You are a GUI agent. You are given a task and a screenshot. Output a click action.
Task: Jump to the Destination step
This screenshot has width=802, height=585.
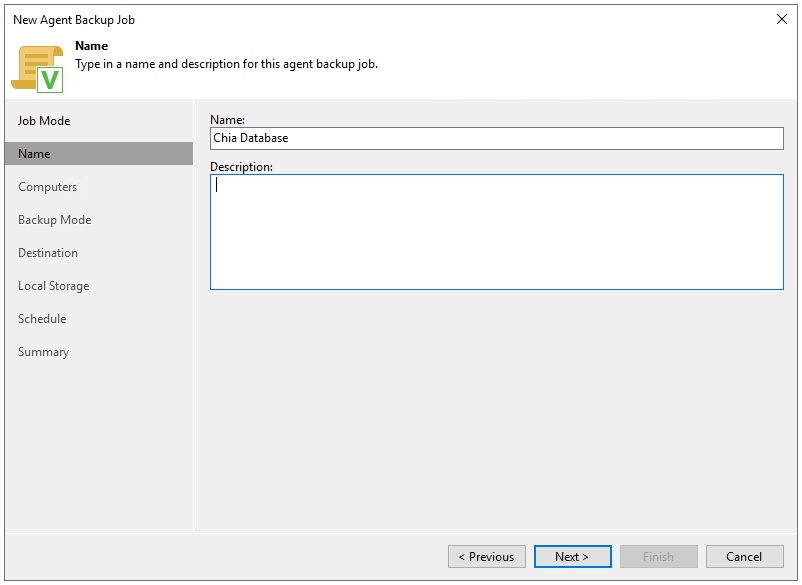48,253
